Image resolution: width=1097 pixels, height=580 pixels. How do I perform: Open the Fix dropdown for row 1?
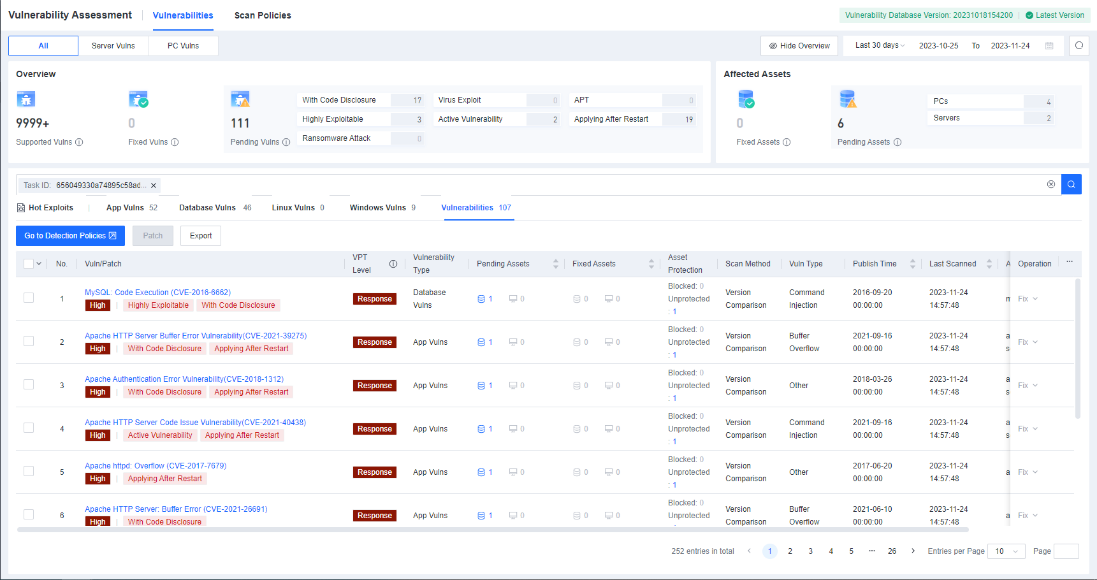click(x=1027, y=298)
